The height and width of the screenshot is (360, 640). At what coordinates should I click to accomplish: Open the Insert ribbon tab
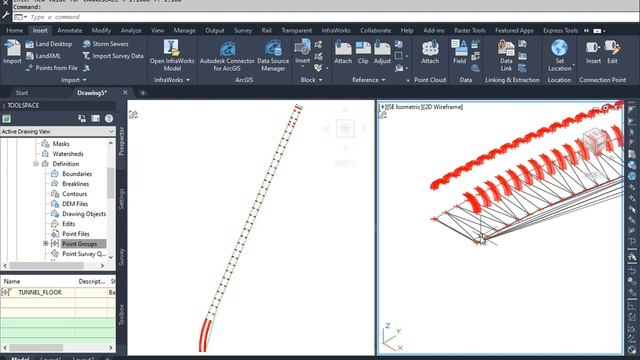pos(40,30)
